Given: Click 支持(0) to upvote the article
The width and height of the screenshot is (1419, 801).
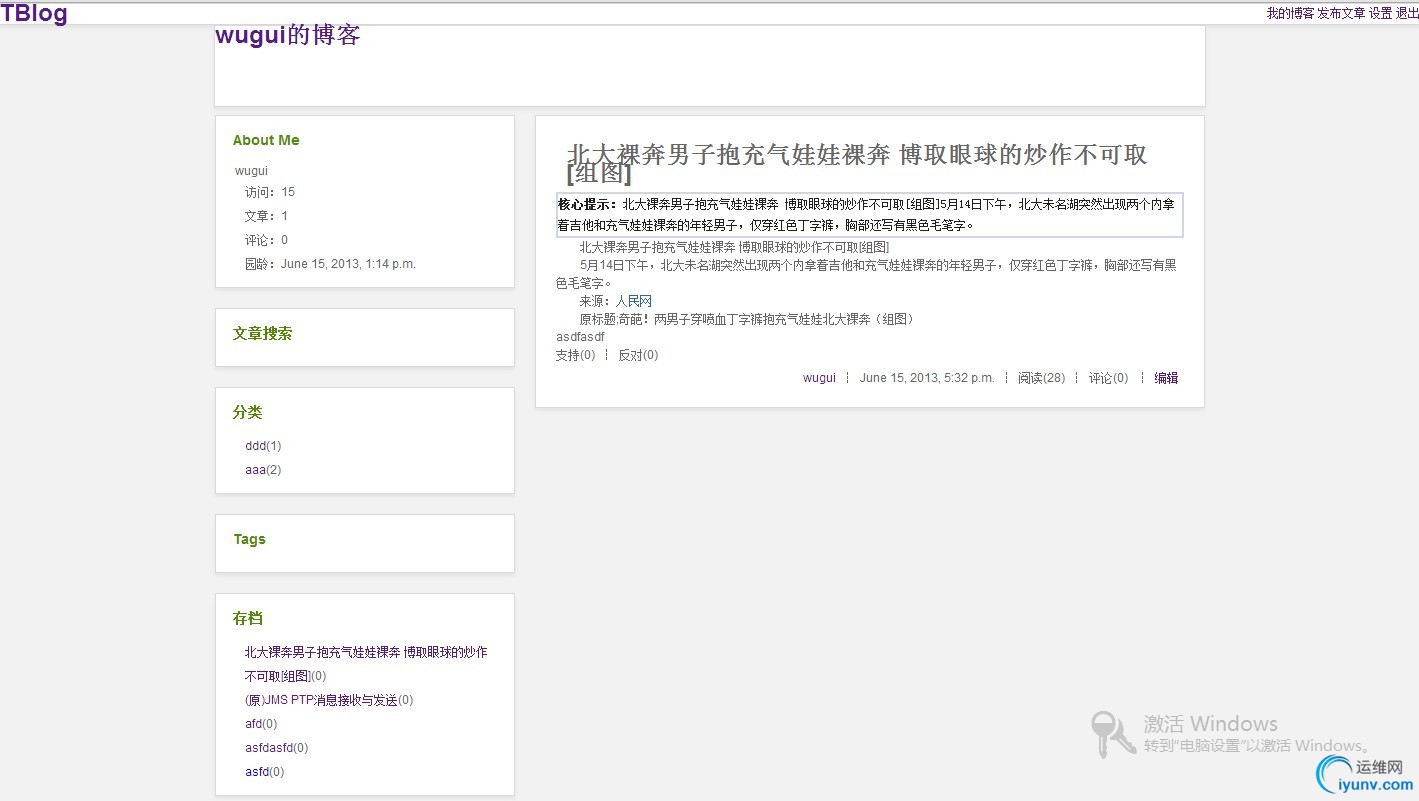Looking at the screenshot, I should [575, 355].
